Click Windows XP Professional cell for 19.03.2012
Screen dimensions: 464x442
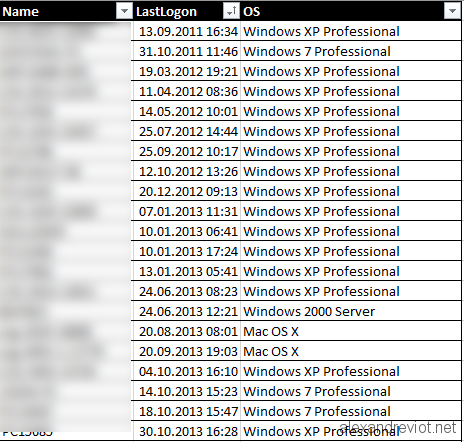click(x=351, y=71)
